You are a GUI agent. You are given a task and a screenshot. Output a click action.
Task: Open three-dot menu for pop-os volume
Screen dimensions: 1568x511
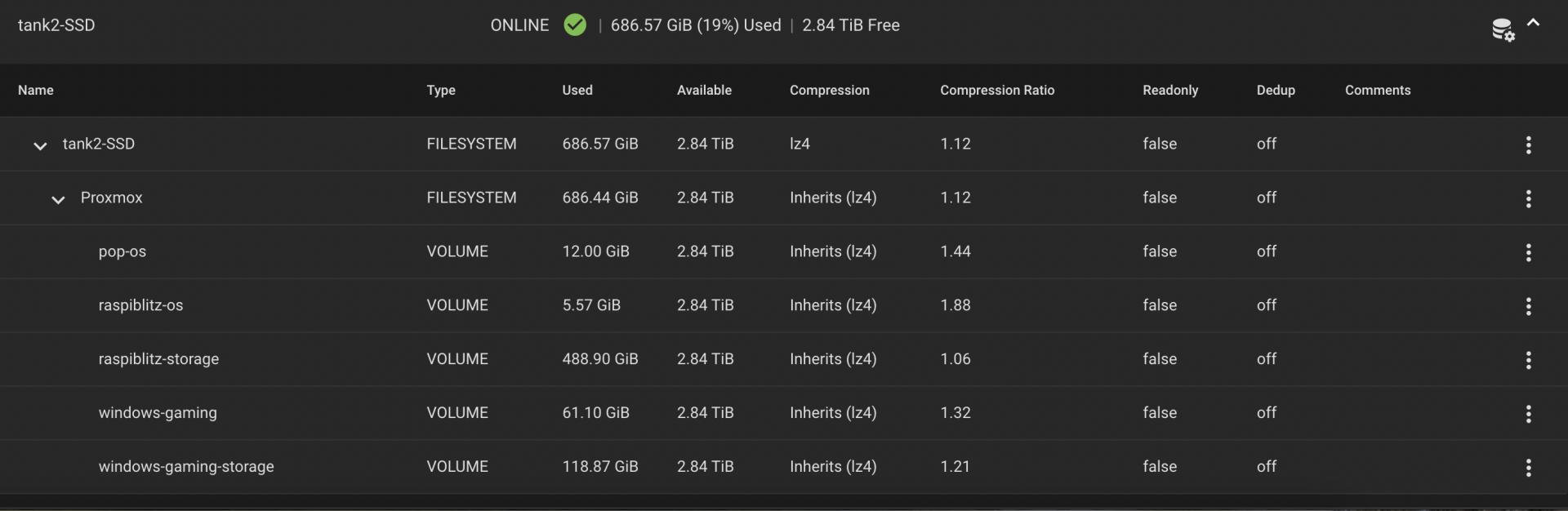[x=1528, y=253]
